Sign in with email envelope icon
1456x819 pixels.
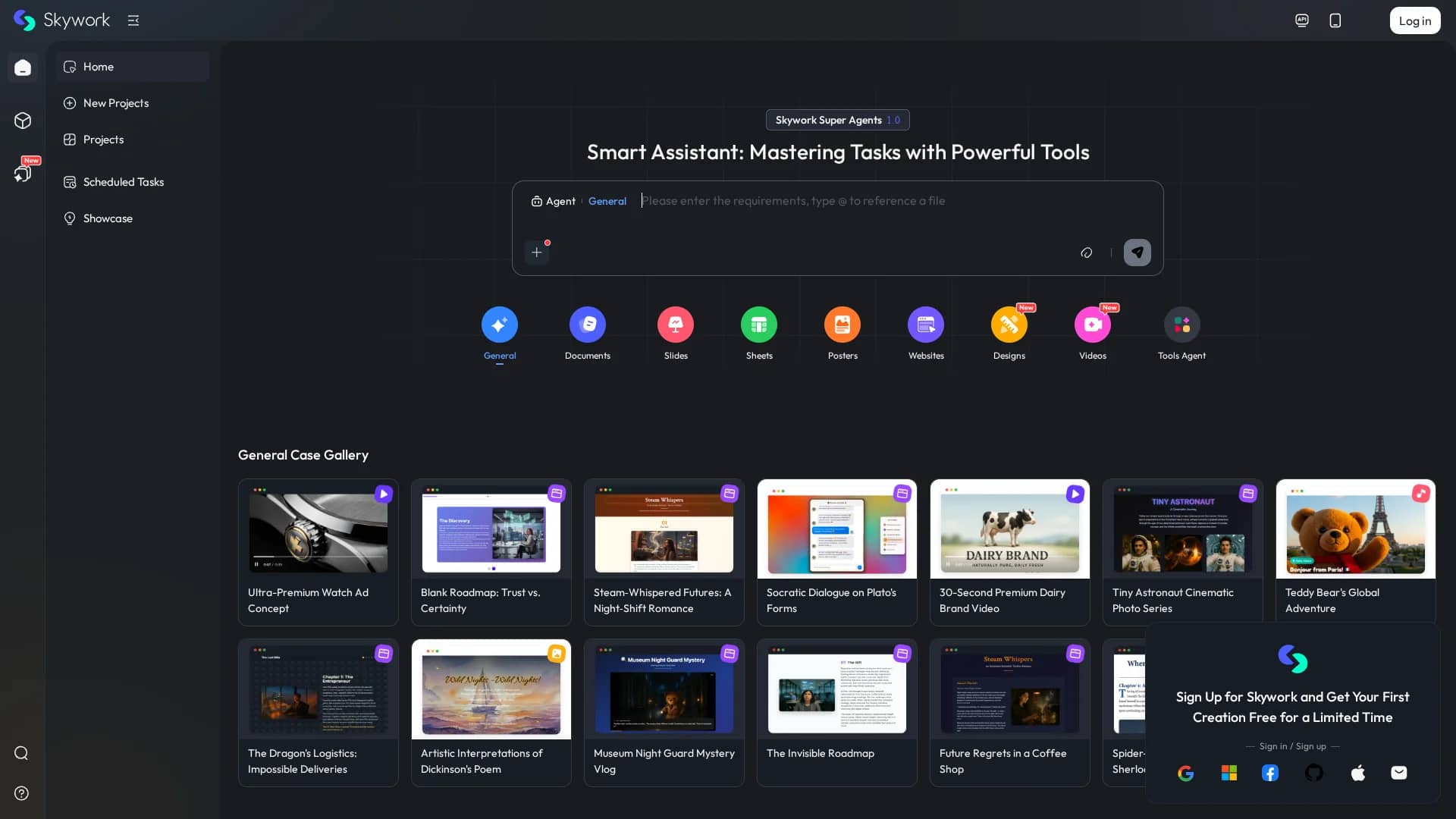(x=1399, y=773)
